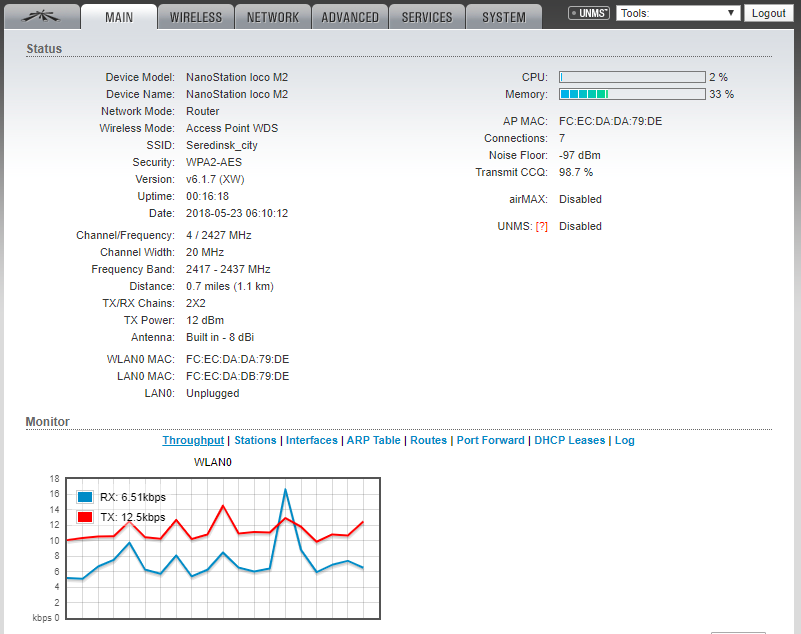Select Transmit CCQ value 98.7 %

click(x=576, y=172)
